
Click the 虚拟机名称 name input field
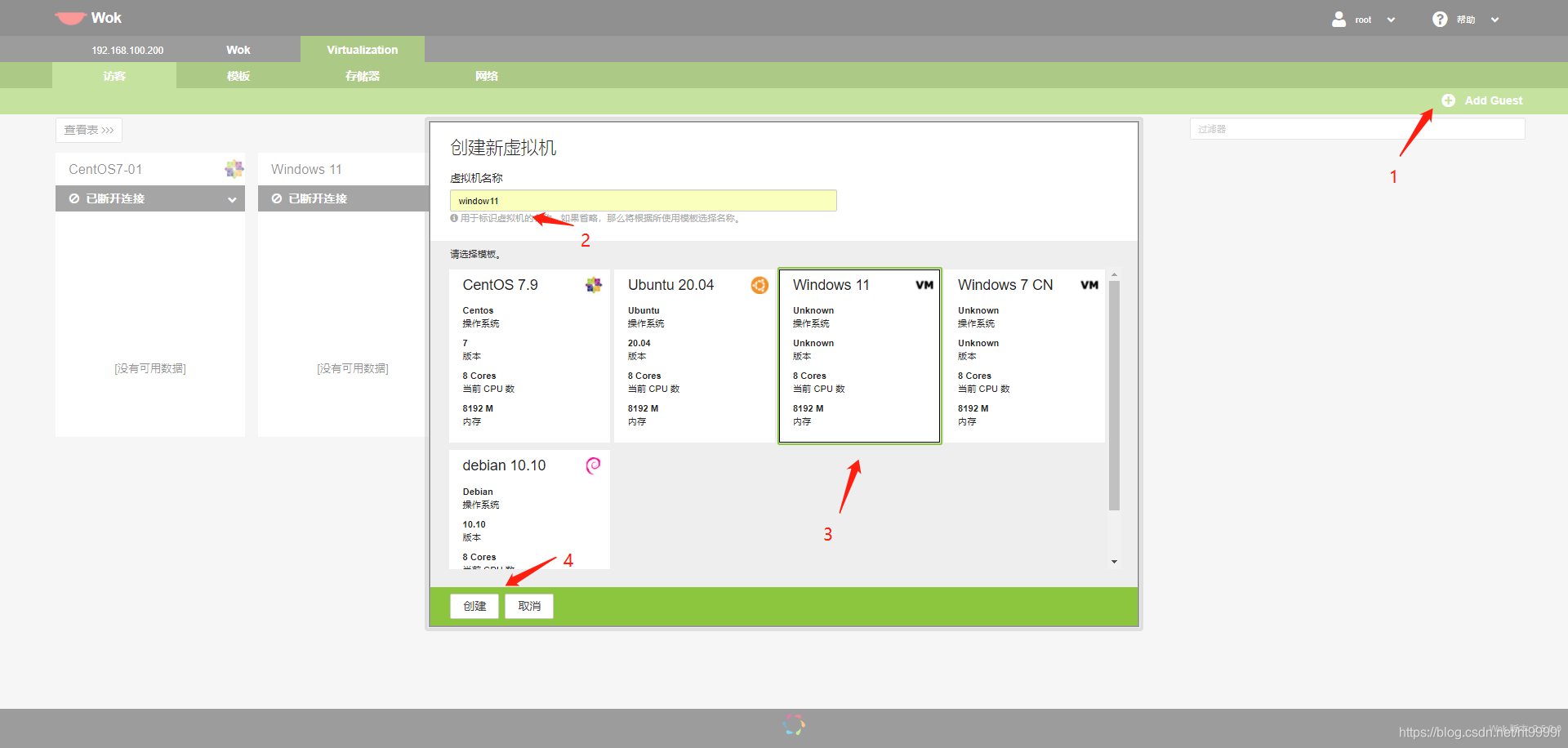(x=644, y=201)
